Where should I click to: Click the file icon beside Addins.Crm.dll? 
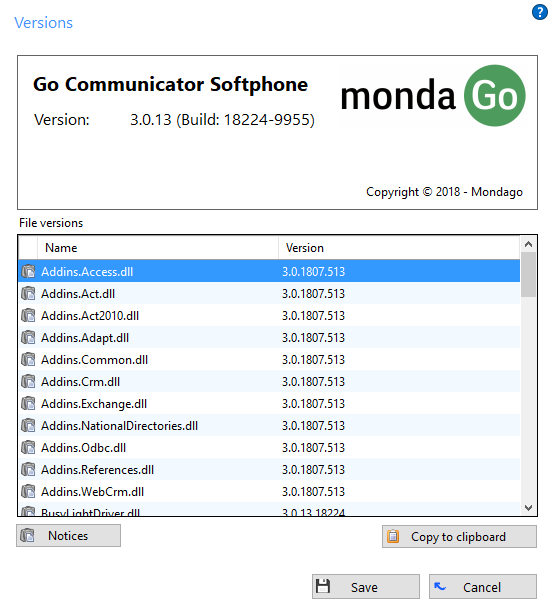(28, 382)
